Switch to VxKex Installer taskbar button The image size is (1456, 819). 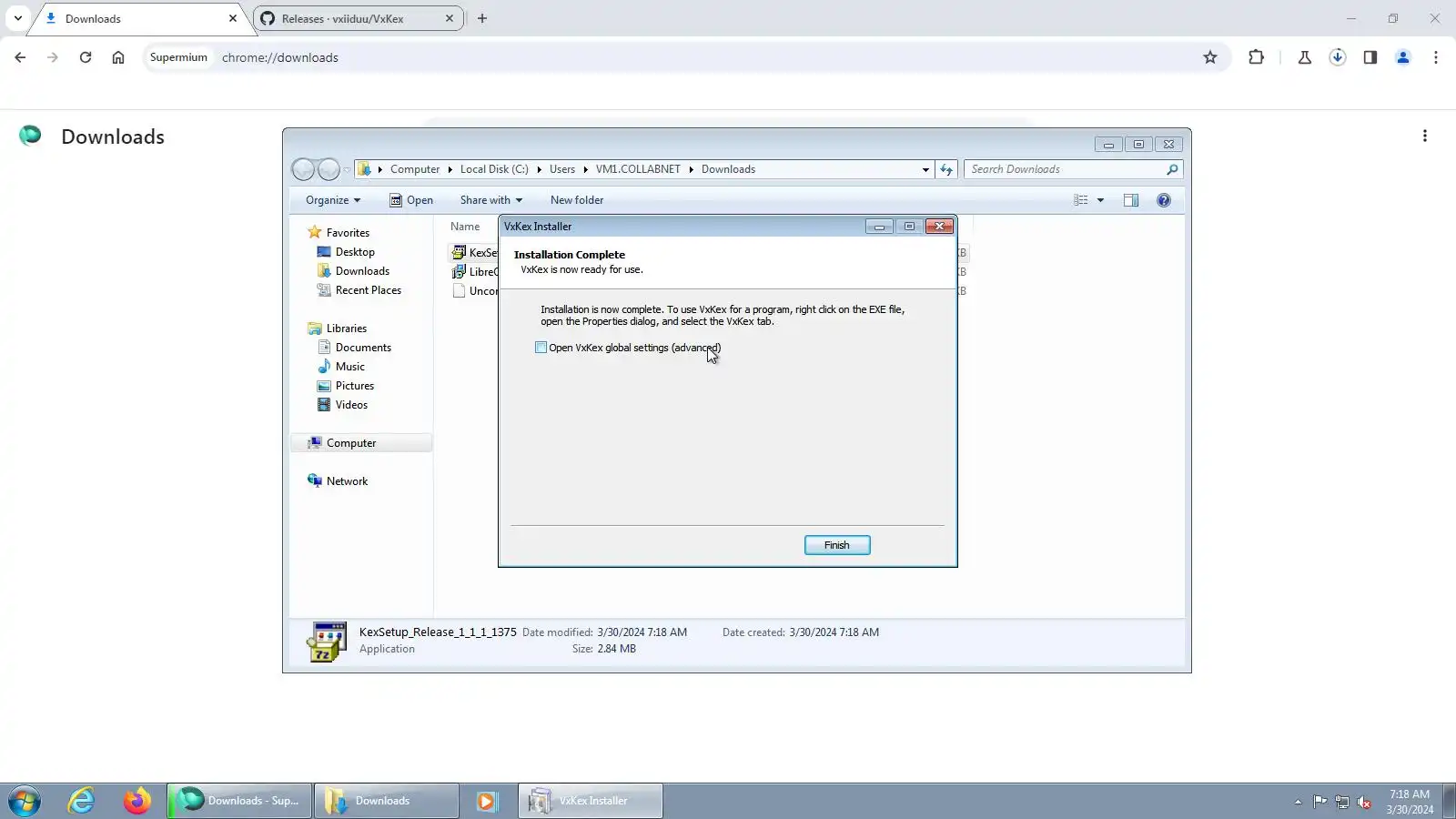pos(591,801)
